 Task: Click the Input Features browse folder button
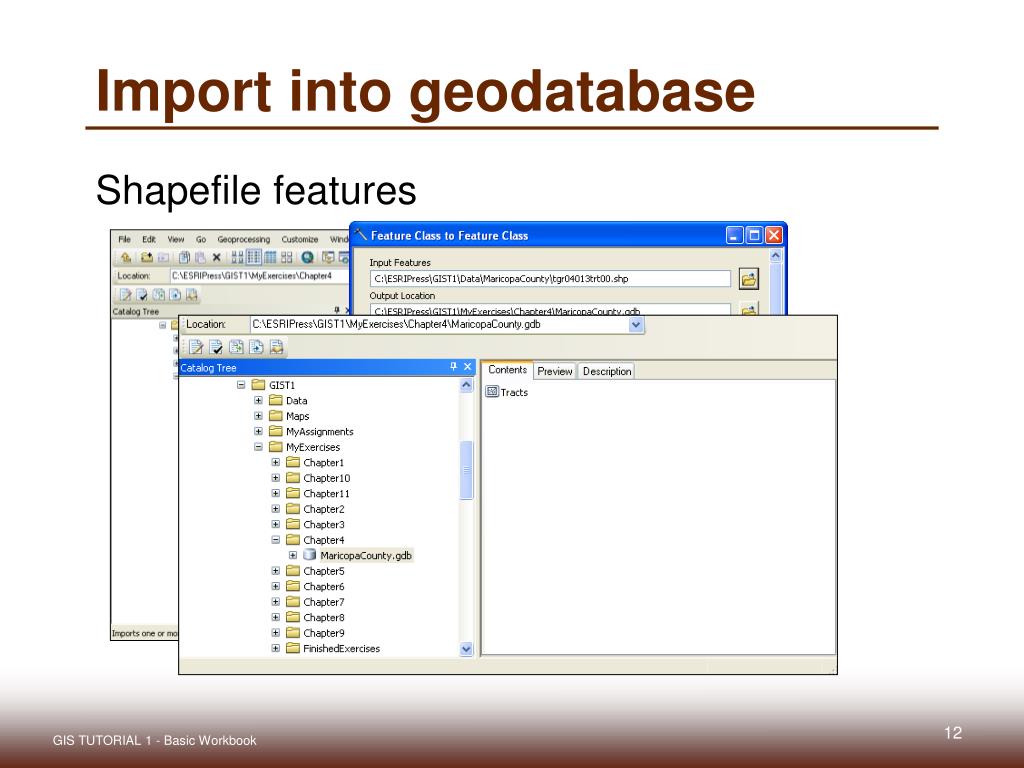coord(748,279)
